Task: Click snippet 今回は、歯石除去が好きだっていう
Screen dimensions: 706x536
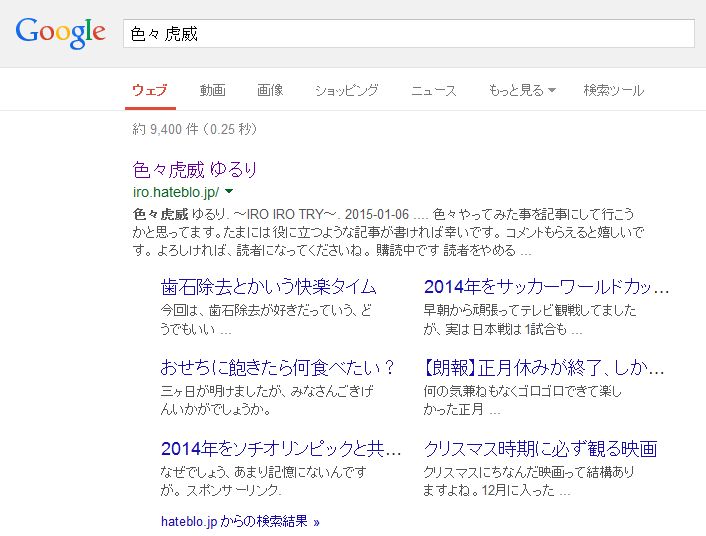Action: pos(266,320)
